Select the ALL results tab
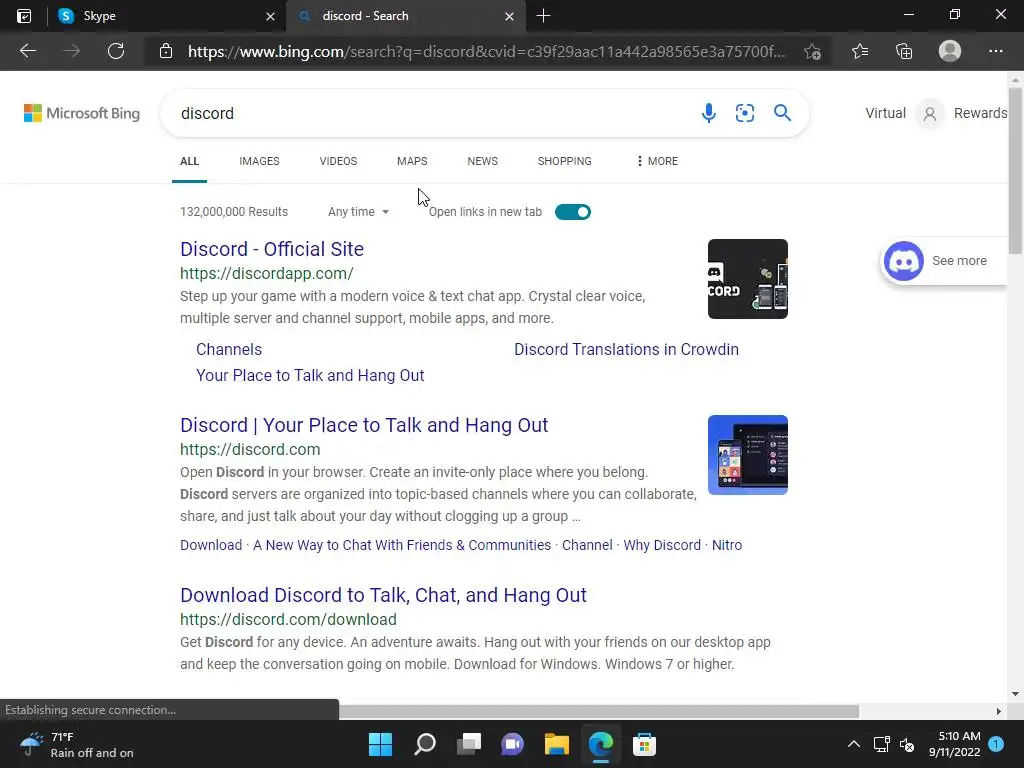The width and height of the screenshot is (1024, 768). pyautogui.click(x=189, y=161)
